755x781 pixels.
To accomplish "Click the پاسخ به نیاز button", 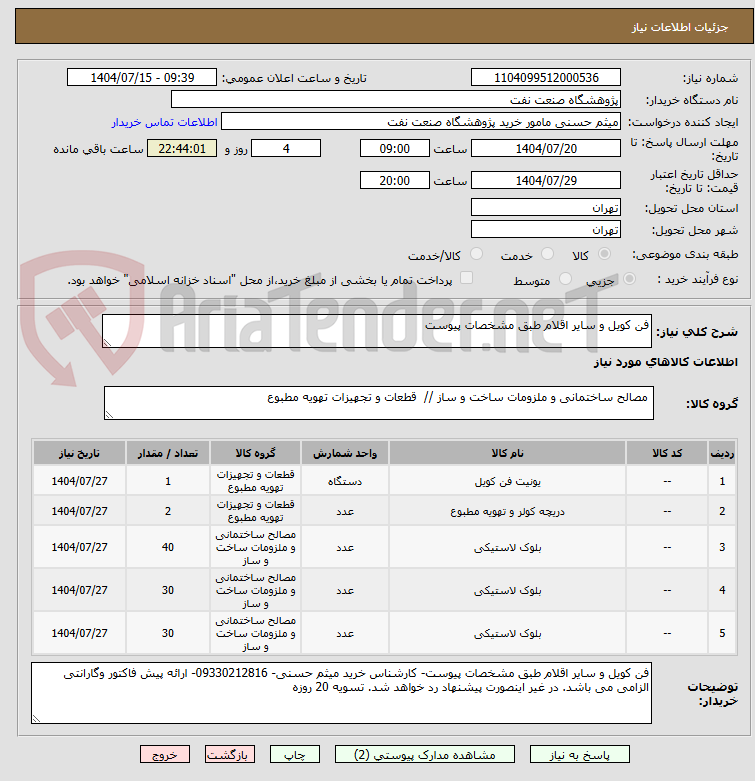I will (579, 755).
